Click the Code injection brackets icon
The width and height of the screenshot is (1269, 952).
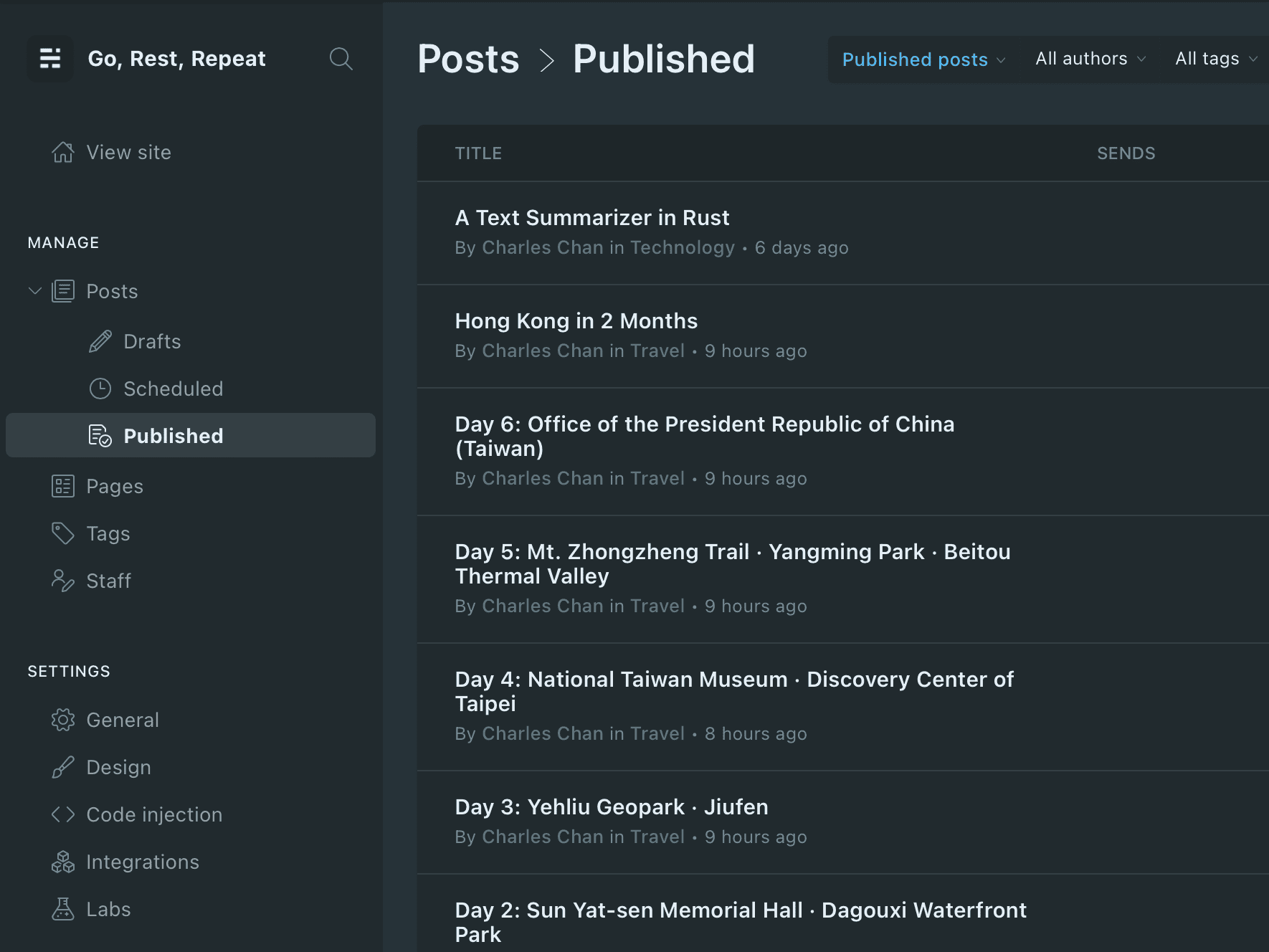click(63, 814)
